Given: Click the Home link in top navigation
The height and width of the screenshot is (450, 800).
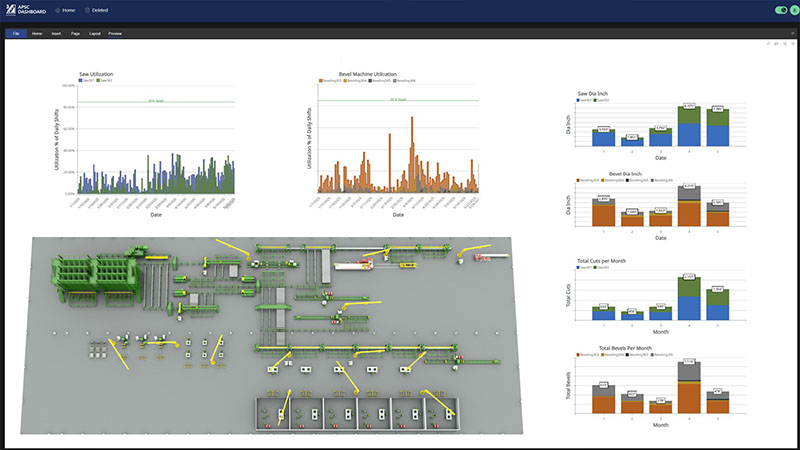Looking at the screenshot, I should tap(68, 10).
